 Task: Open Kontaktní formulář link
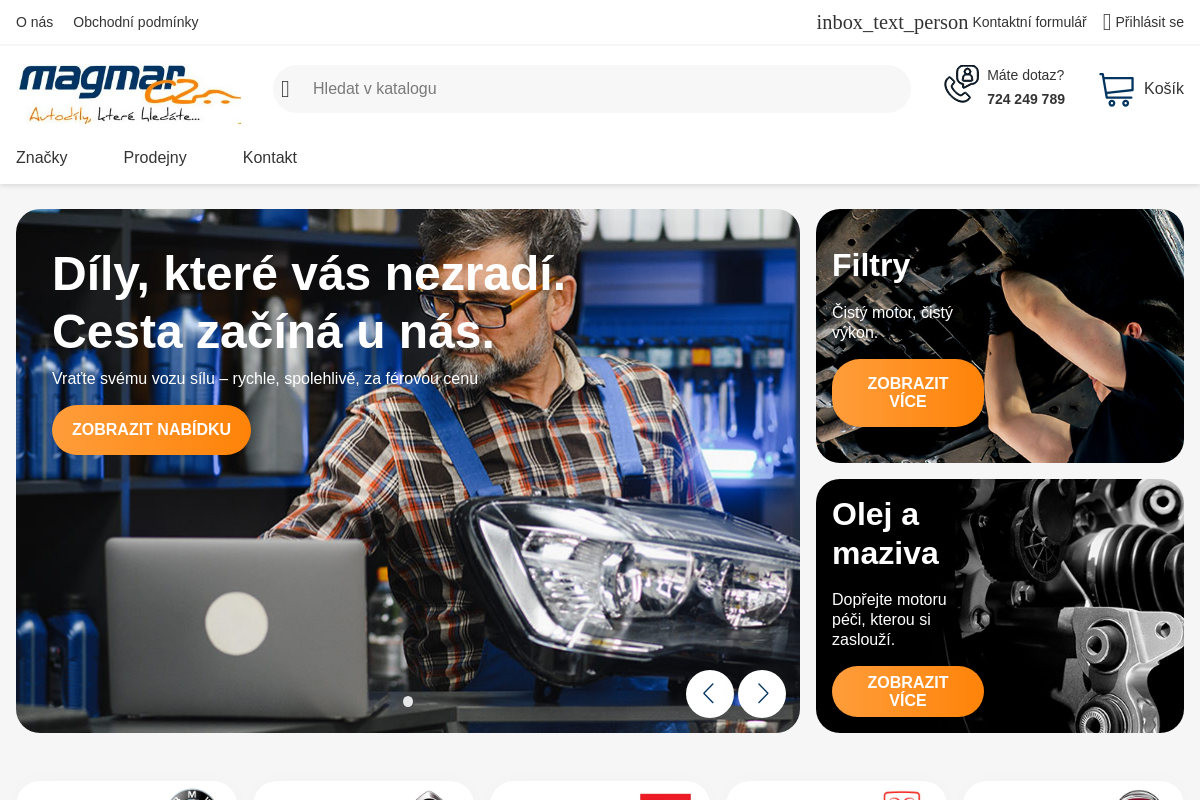point(1029,22)
